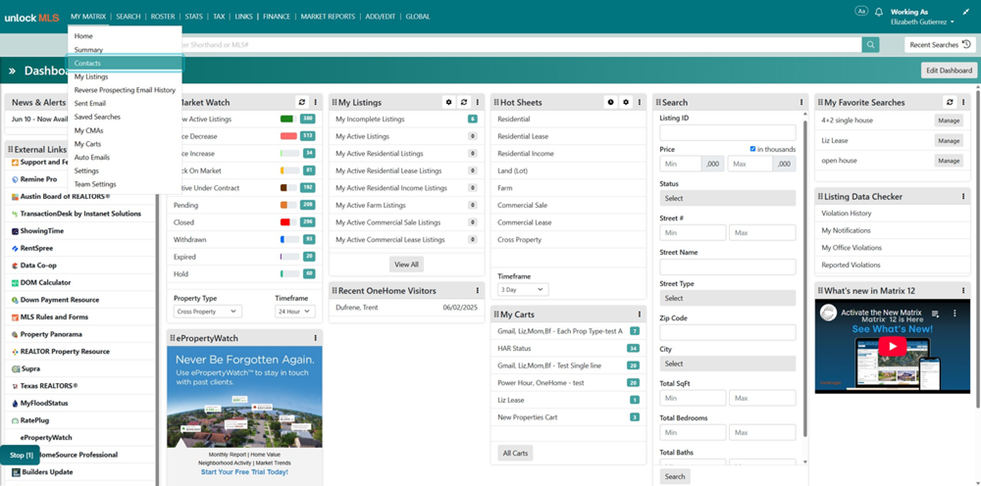Click the pin icon in top-right corner
This screenshot has width=981, height=486.
click(965, 12)
